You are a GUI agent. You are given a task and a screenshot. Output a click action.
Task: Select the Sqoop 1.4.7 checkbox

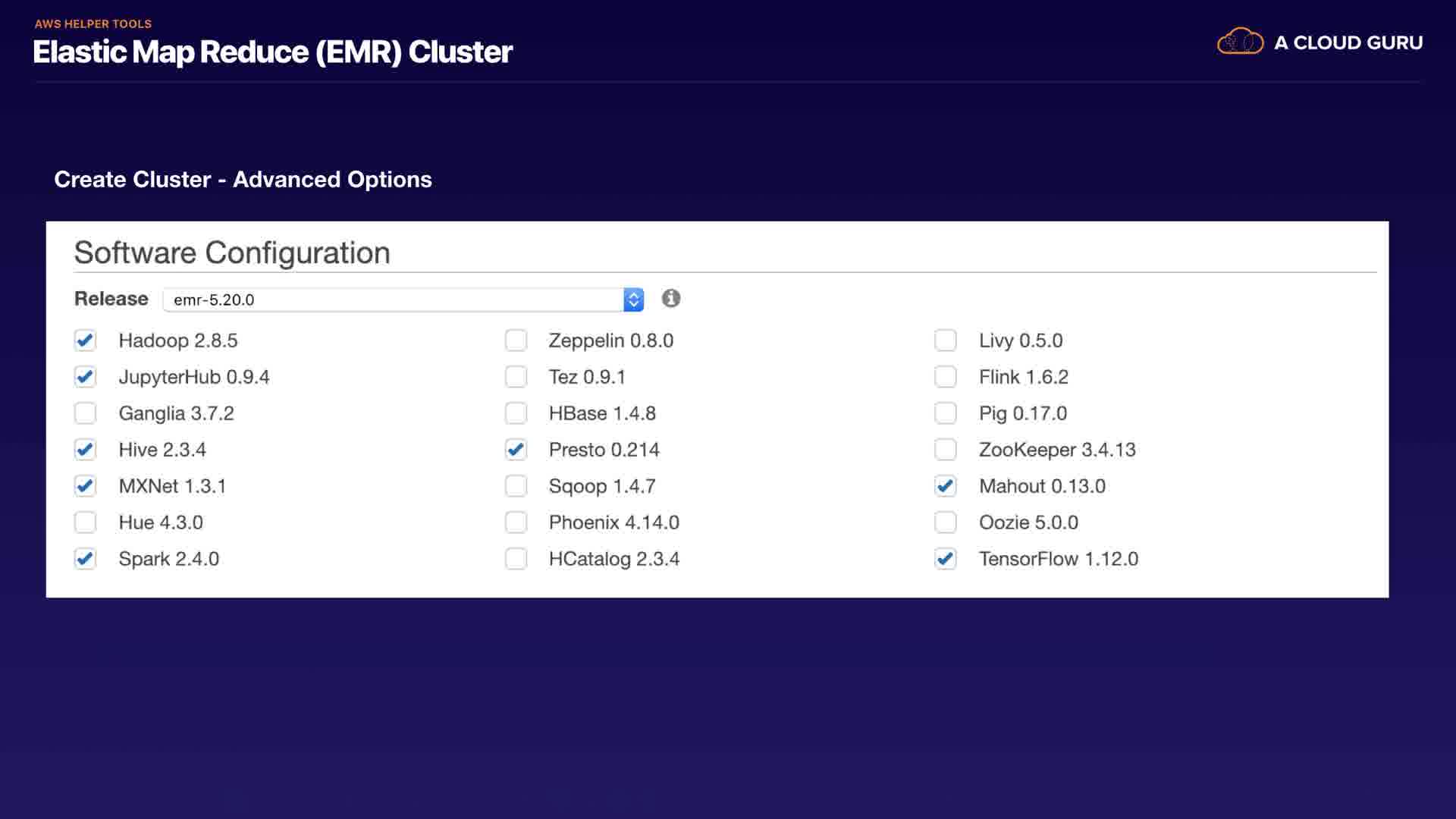click(x=516, y=486)
